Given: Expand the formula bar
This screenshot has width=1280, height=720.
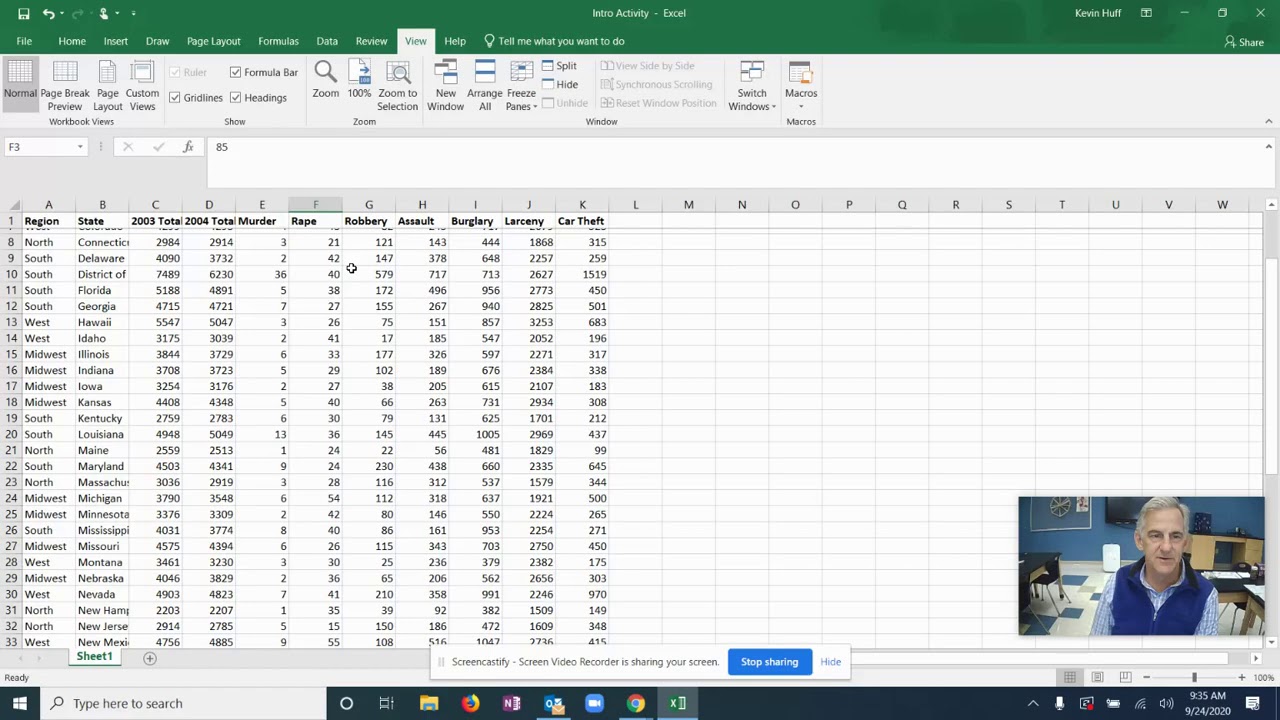Looking at the screenshot, I should click(1268, 147).
